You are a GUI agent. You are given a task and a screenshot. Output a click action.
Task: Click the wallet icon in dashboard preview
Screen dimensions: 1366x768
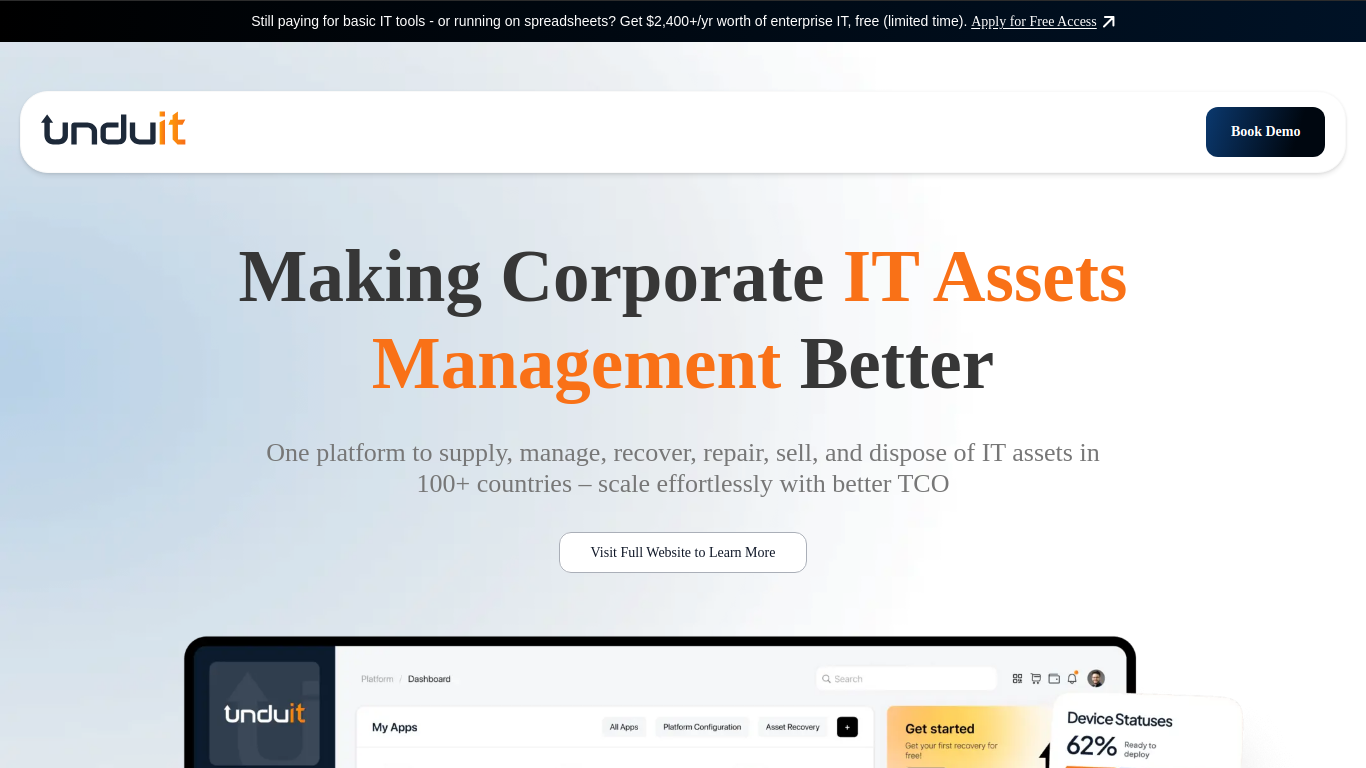[x=1054, y=678]
